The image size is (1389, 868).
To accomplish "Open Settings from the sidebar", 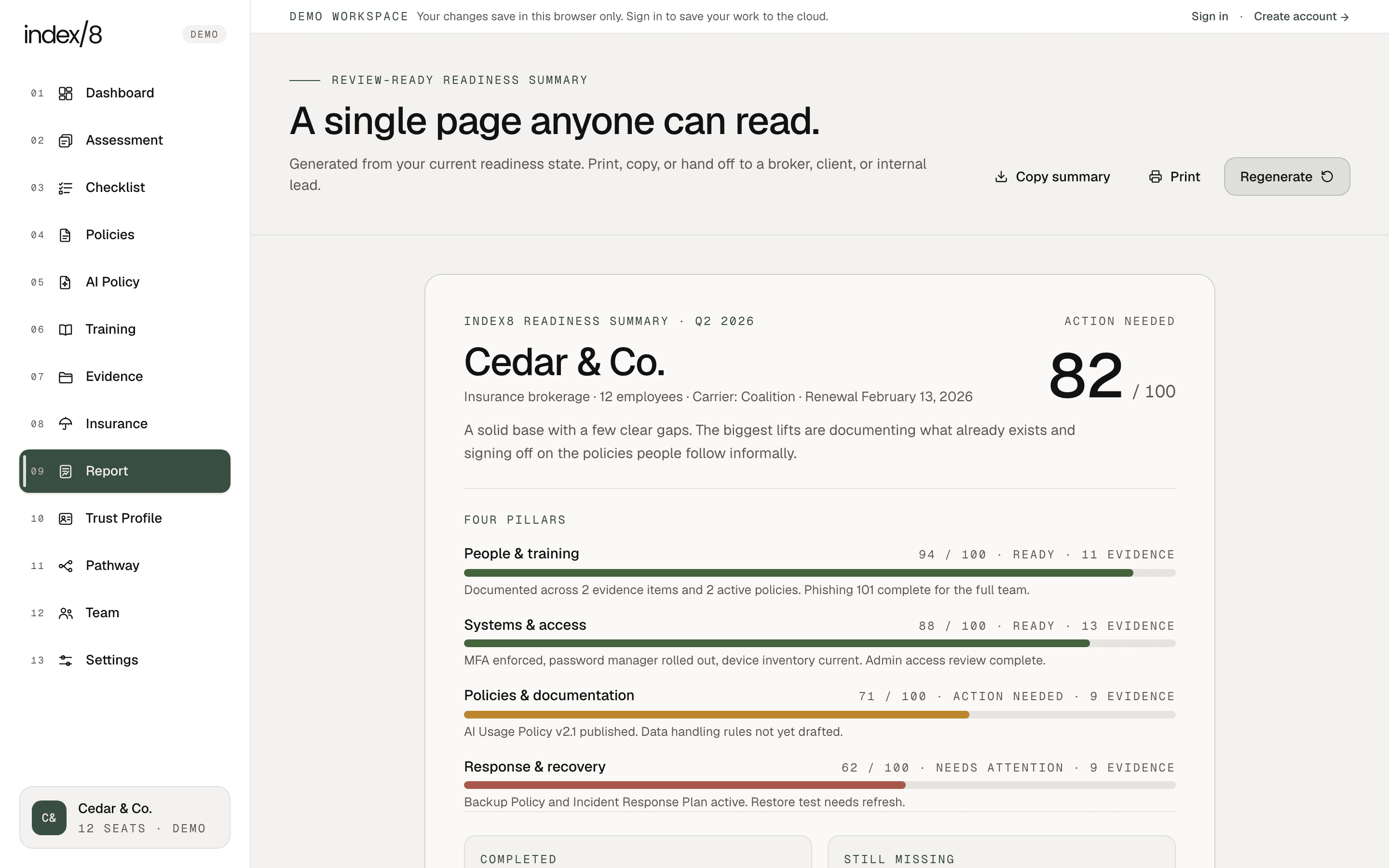I will (124, 661).
